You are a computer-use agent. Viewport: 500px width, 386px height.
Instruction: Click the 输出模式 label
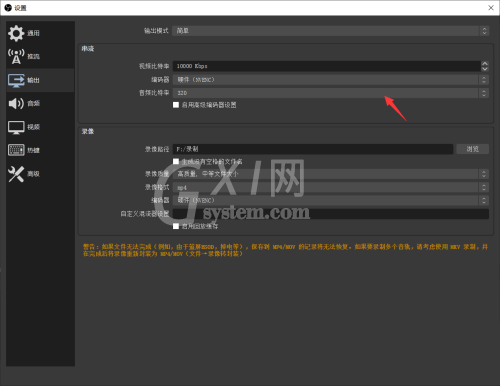point(156,31)
